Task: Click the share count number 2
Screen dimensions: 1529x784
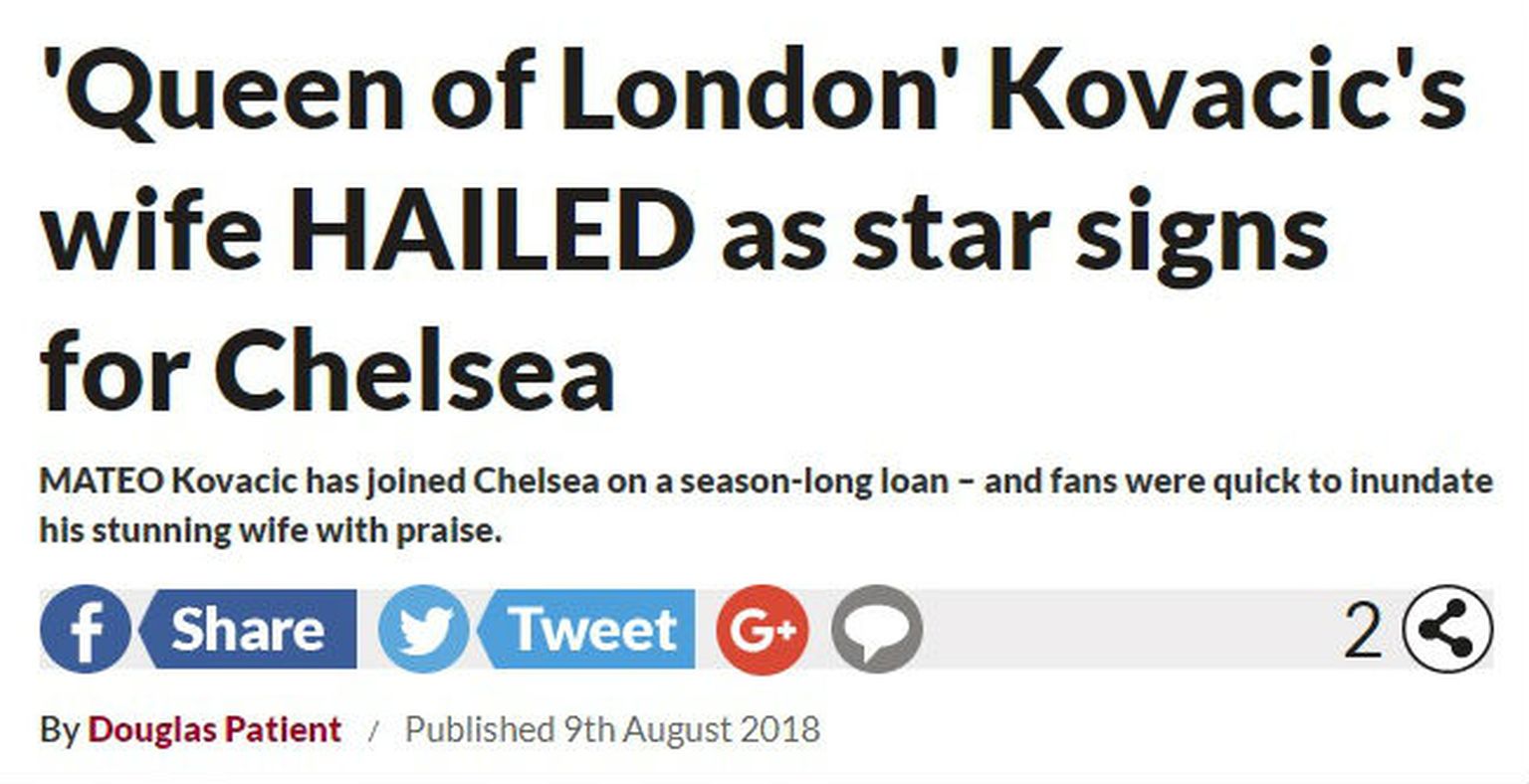Action: (x=1363, y=630)
